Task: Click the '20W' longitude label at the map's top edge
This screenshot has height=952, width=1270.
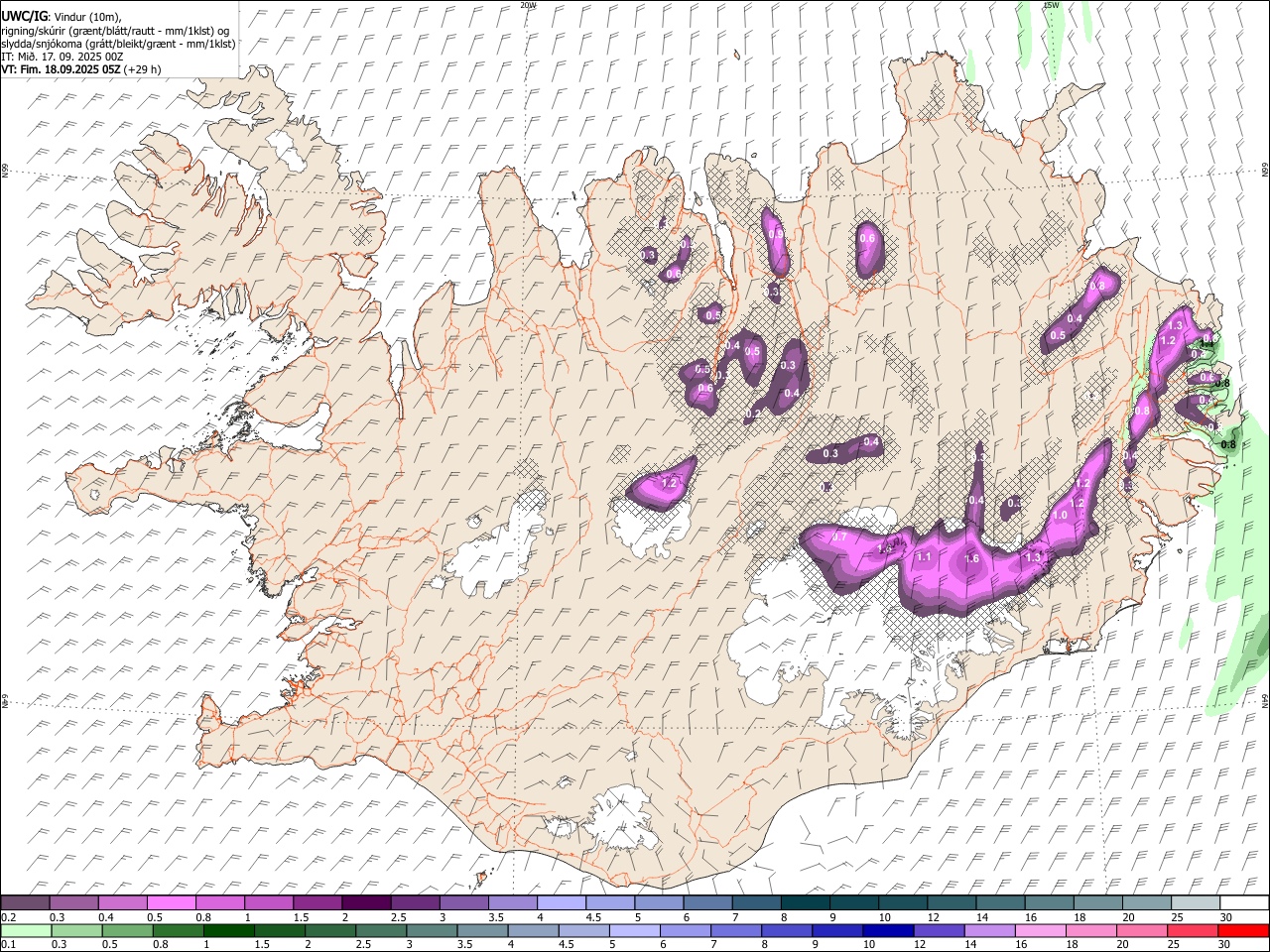Action: pyautogui.click(x=528, y=5)
